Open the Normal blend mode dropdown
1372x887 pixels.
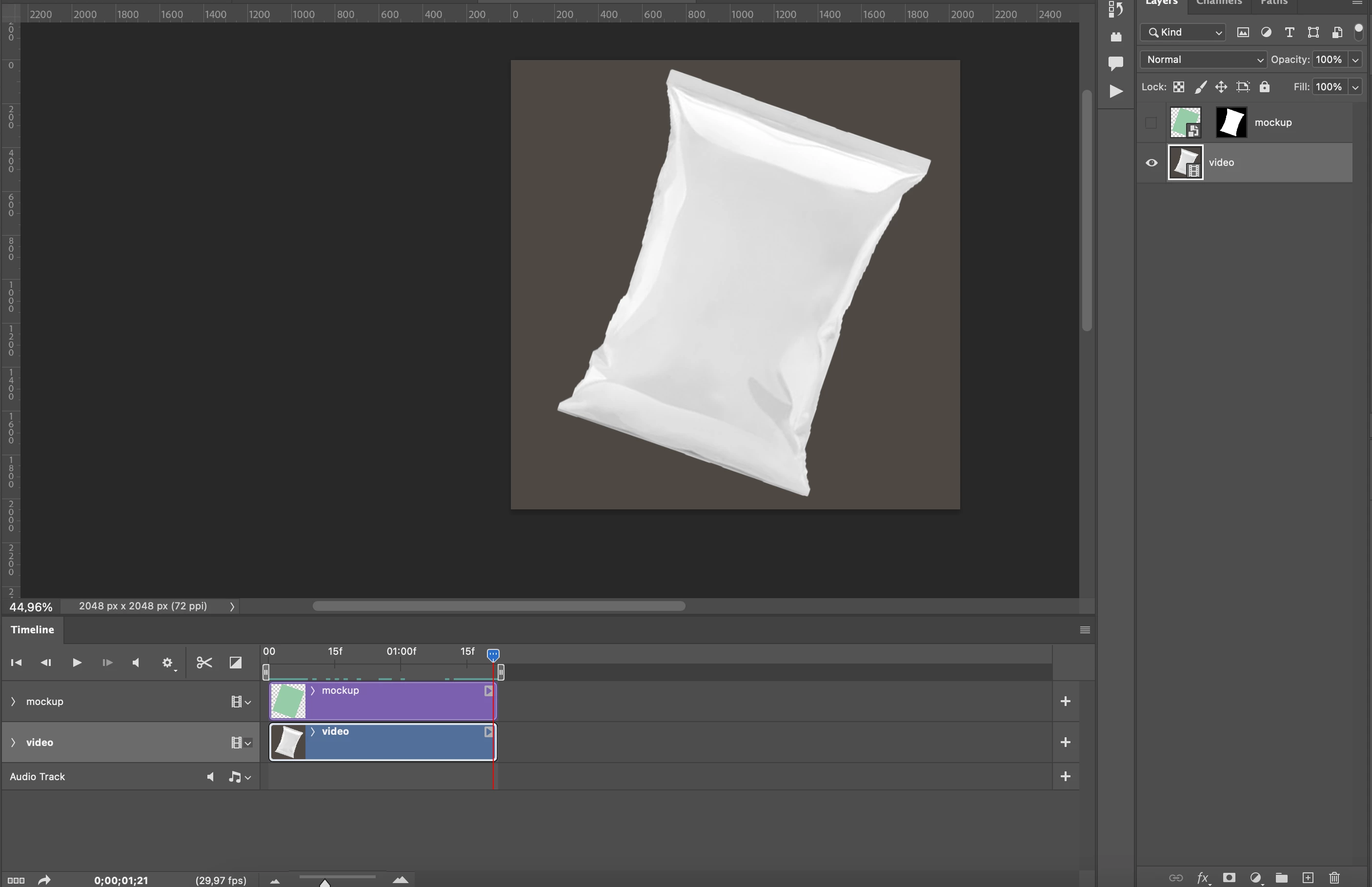(1203, 60)
